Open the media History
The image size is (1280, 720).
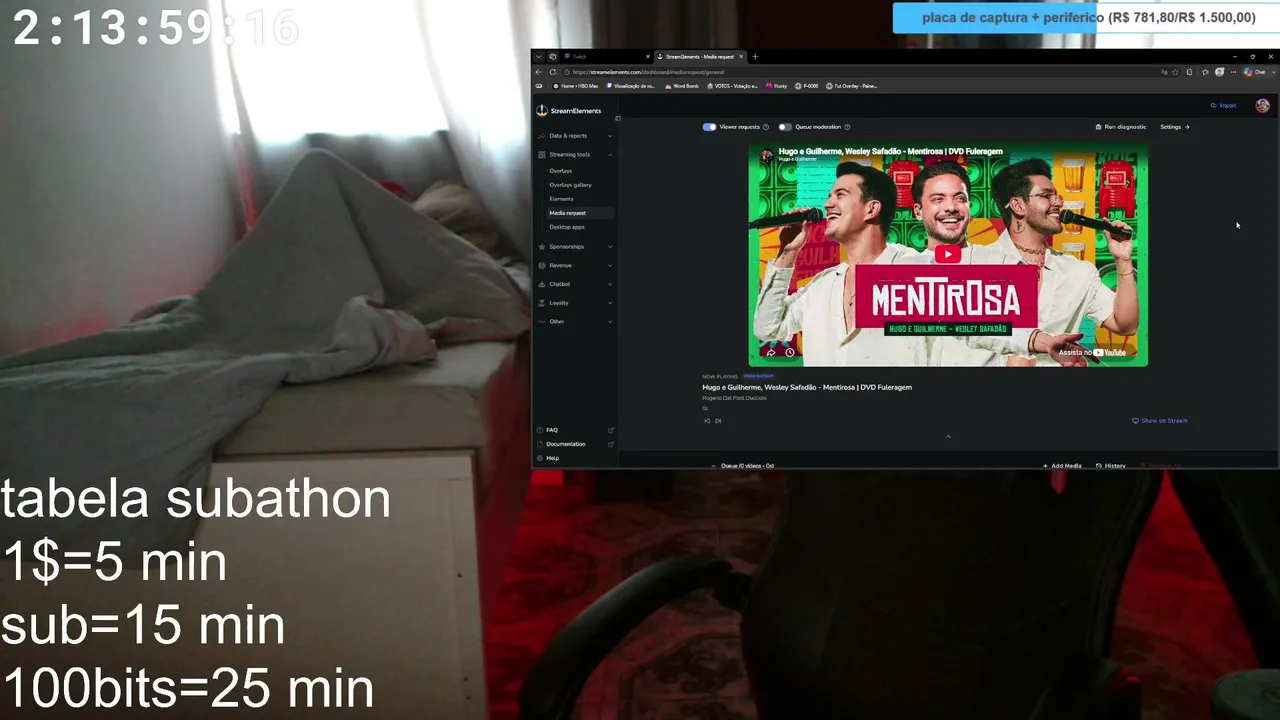click(1111, 466)
